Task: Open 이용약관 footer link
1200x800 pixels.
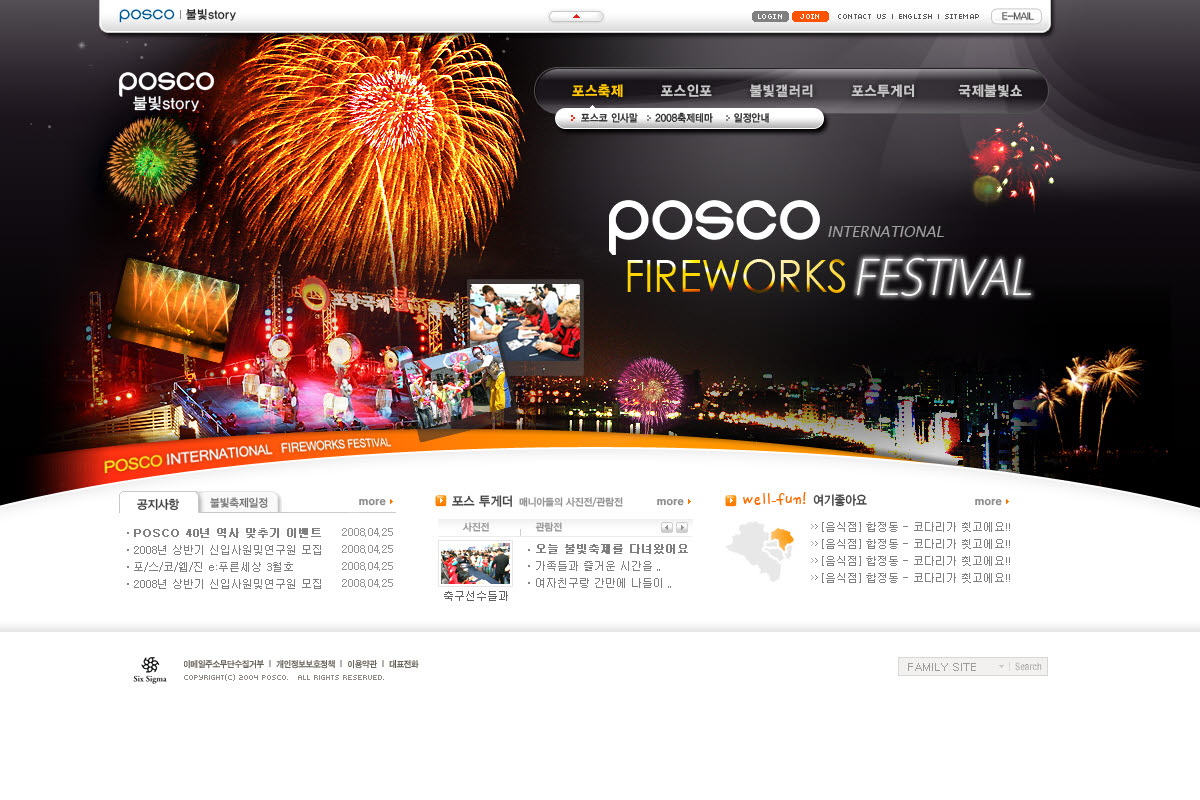Action: coord(362,664)
